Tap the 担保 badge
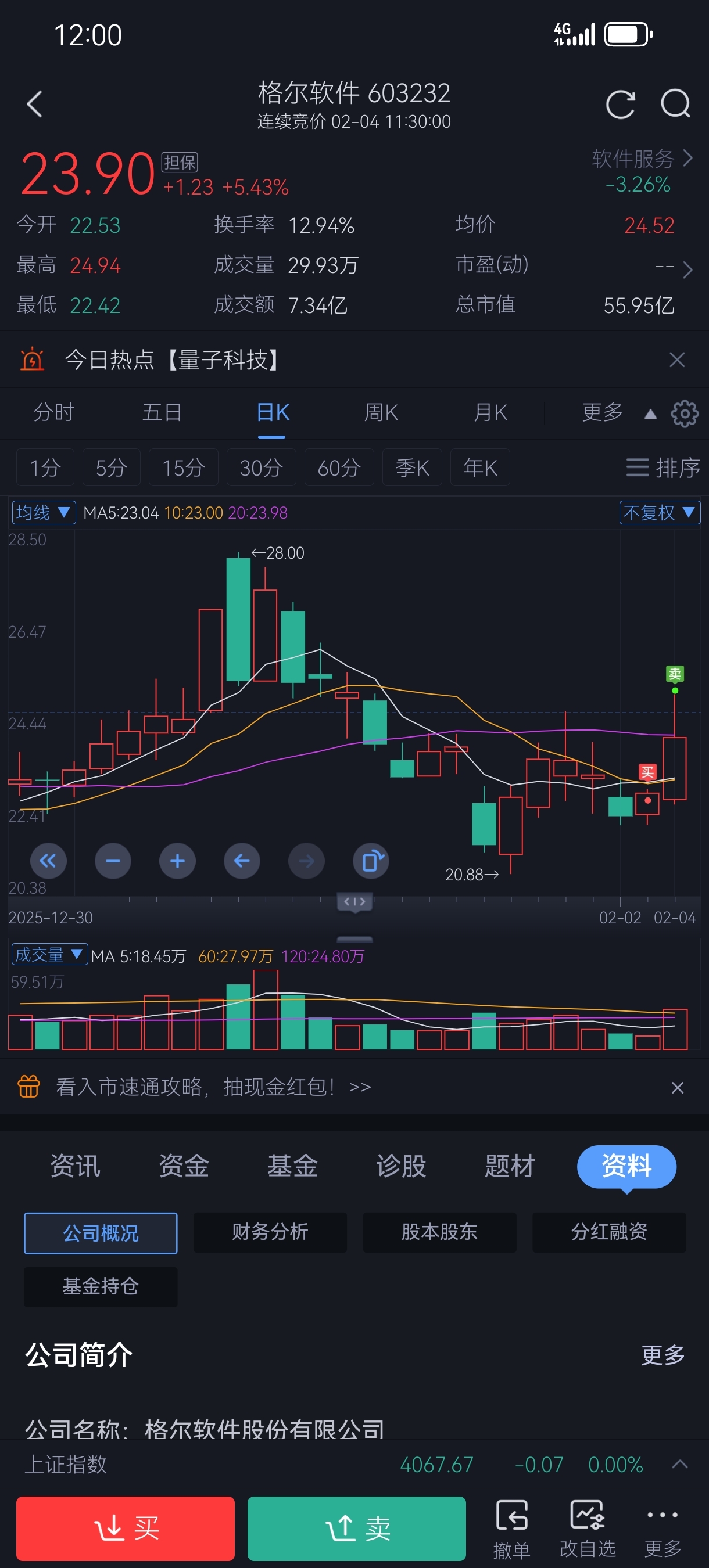The height and width of the screenshot is (1568, 709). pos(179,163)
